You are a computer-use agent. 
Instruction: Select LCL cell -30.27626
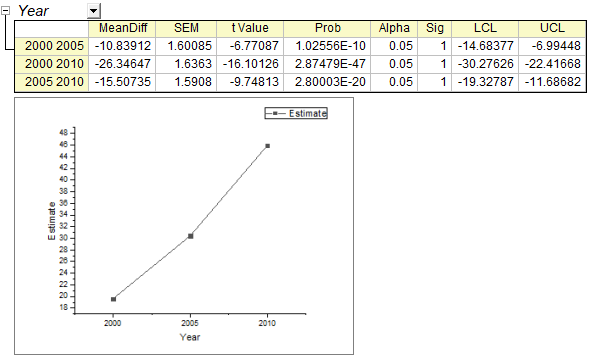pos(485,64)
